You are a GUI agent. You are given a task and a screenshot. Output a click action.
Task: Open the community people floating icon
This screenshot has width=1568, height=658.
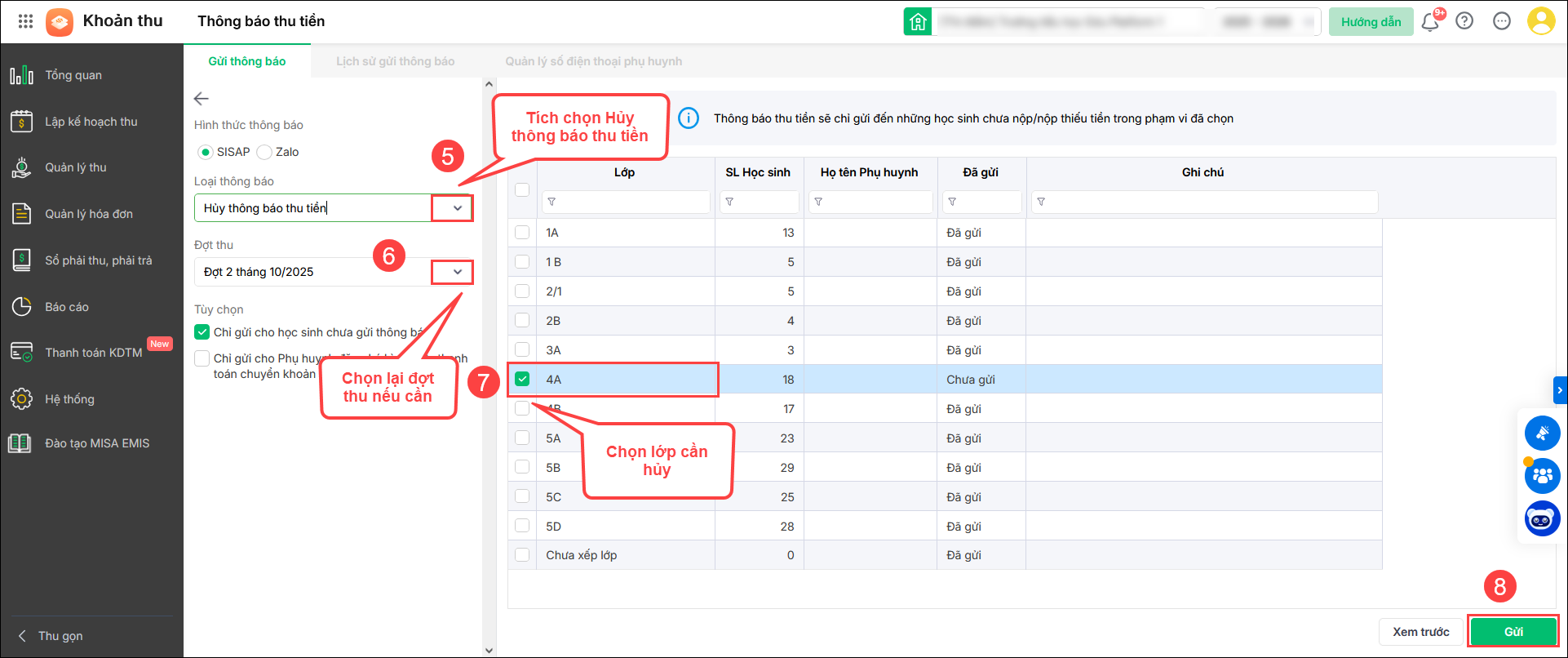pyautogui.click(x=1542, y=475)
